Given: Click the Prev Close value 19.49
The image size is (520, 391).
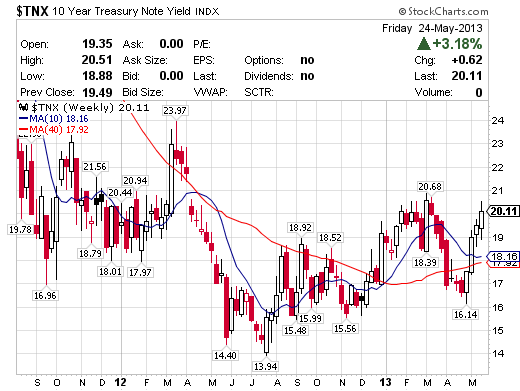Looking at the screenshot, I should pos(97,92).
